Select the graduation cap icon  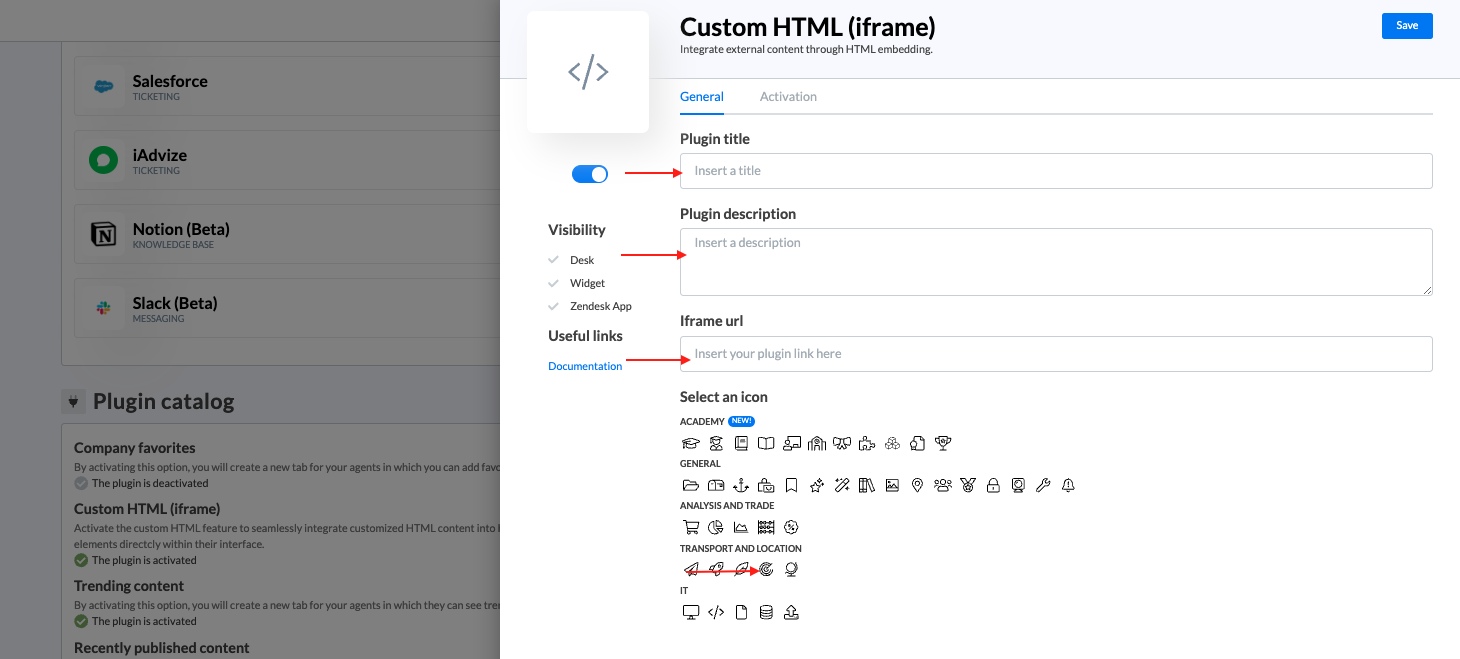[690, 443]
